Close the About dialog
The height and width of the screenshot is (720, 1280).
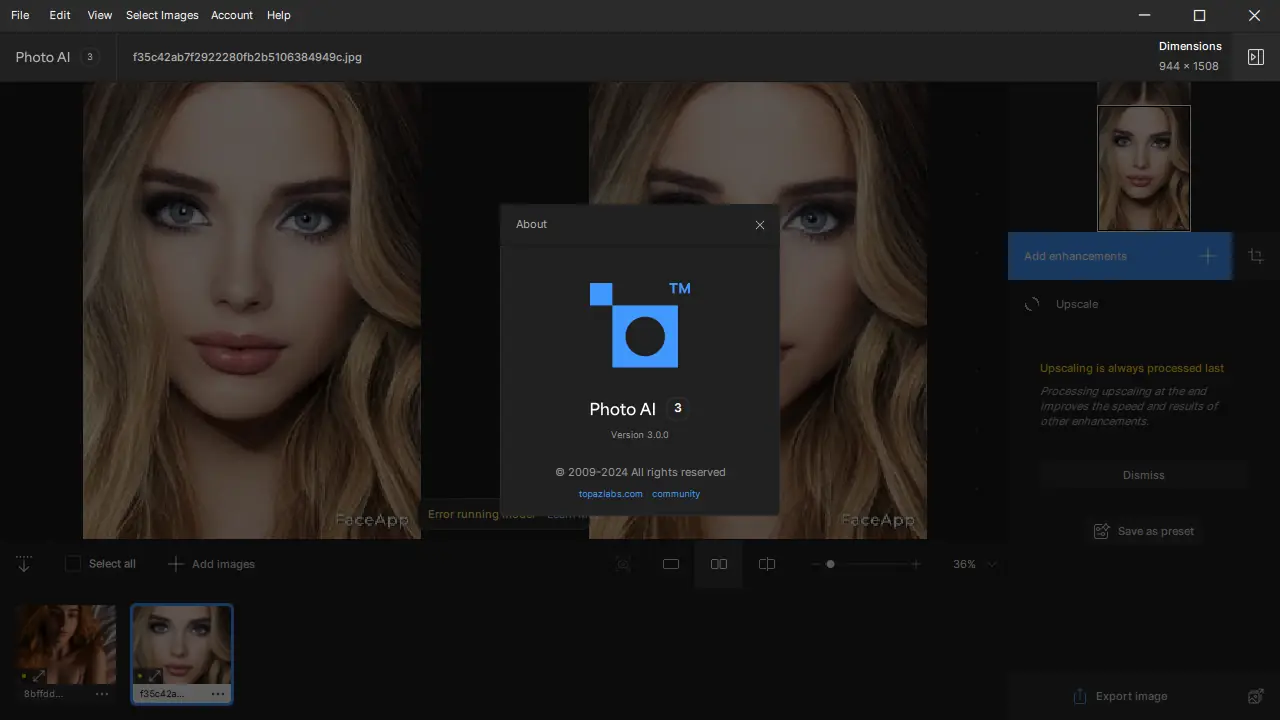[x=760, y=225]
